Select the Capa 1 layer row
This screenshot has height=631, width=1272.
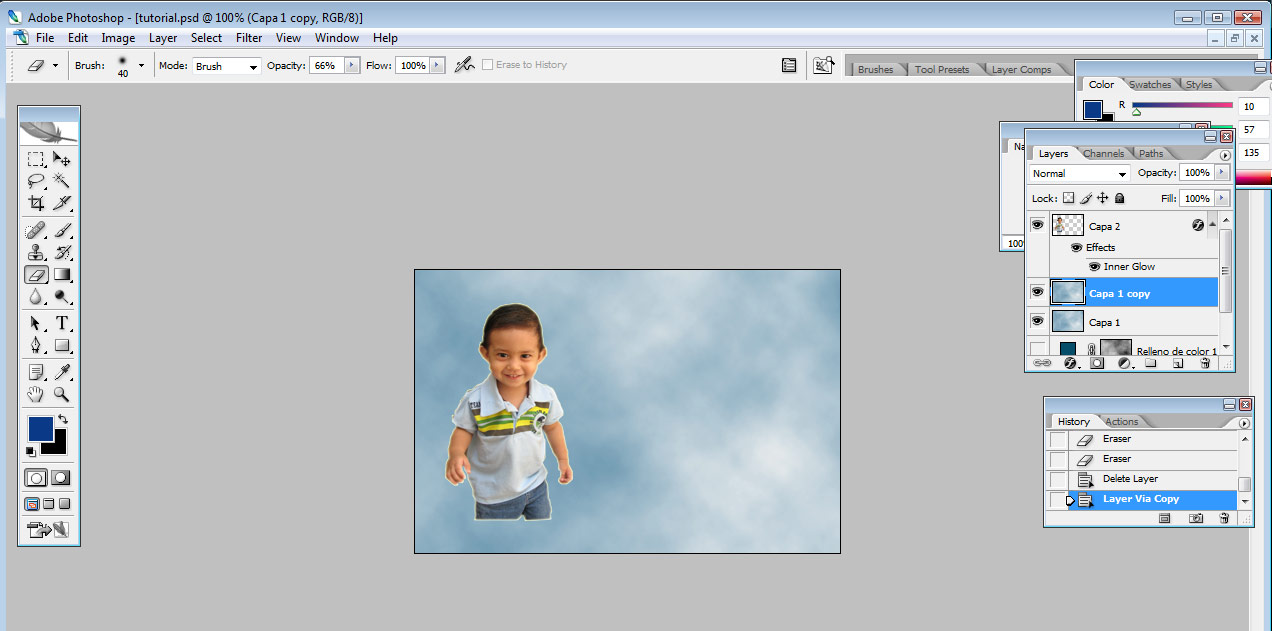(x=1133, y=322)
